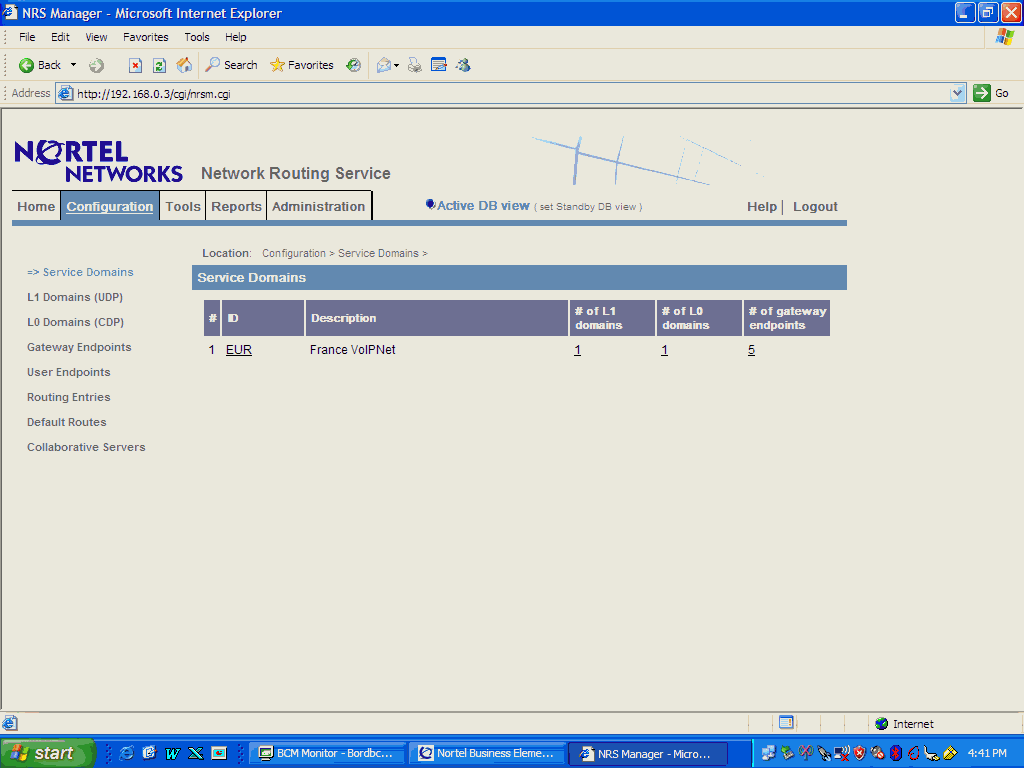
Task: Launch the Messenger toolbar icon
Action: tap(463, 65)
